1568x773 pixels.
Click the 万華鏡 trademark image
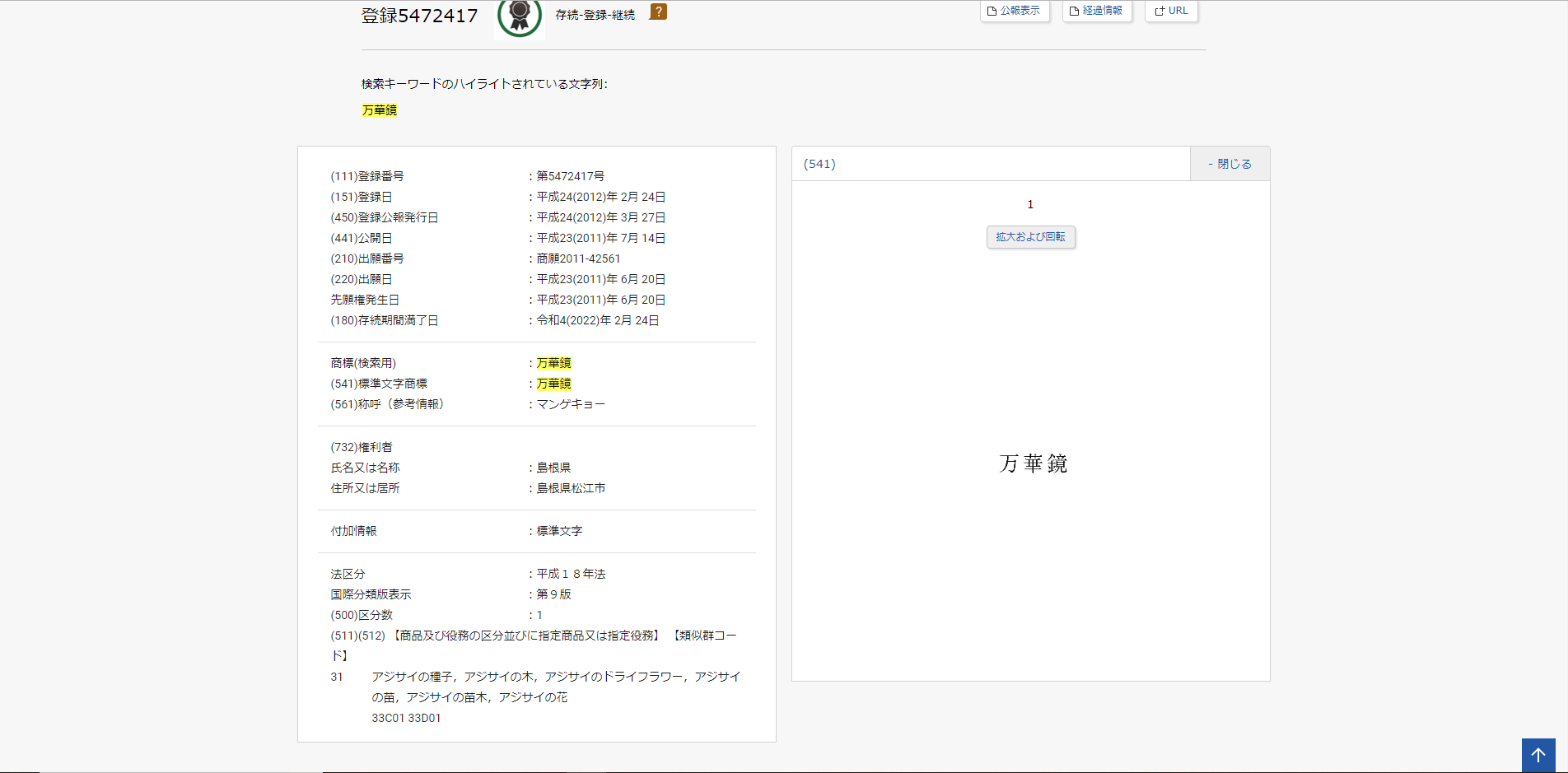click(x=1033, y=463)
